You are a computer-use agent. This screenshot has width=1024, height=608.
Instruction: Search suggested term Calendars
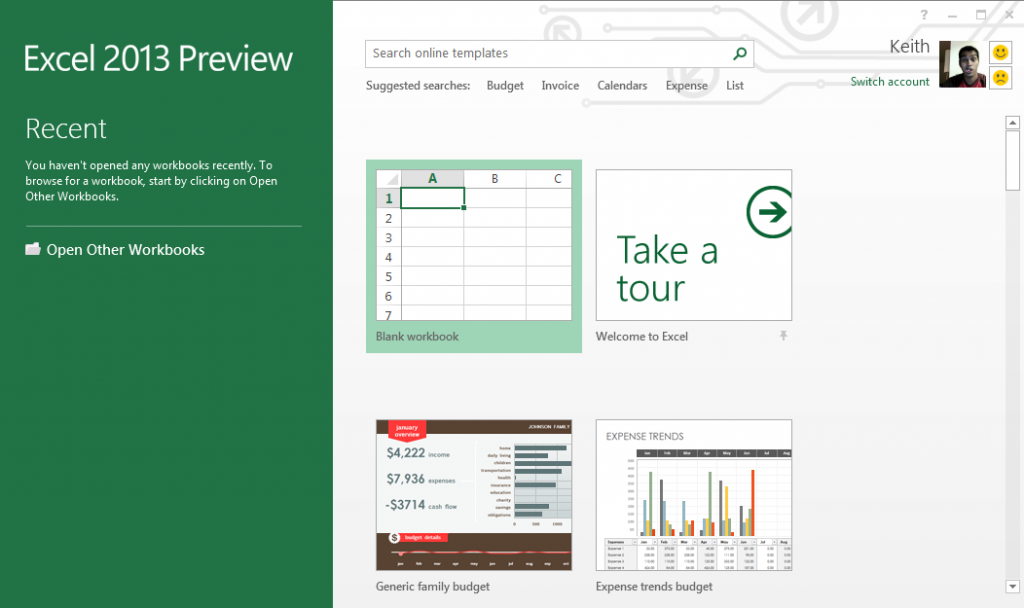(622, 86)
